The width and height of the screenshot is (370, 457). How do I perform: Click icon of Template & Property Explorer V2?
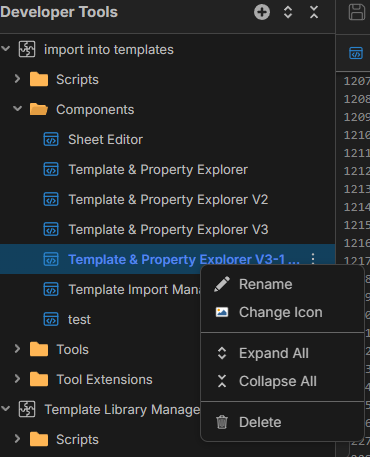(x=51, y=199)
